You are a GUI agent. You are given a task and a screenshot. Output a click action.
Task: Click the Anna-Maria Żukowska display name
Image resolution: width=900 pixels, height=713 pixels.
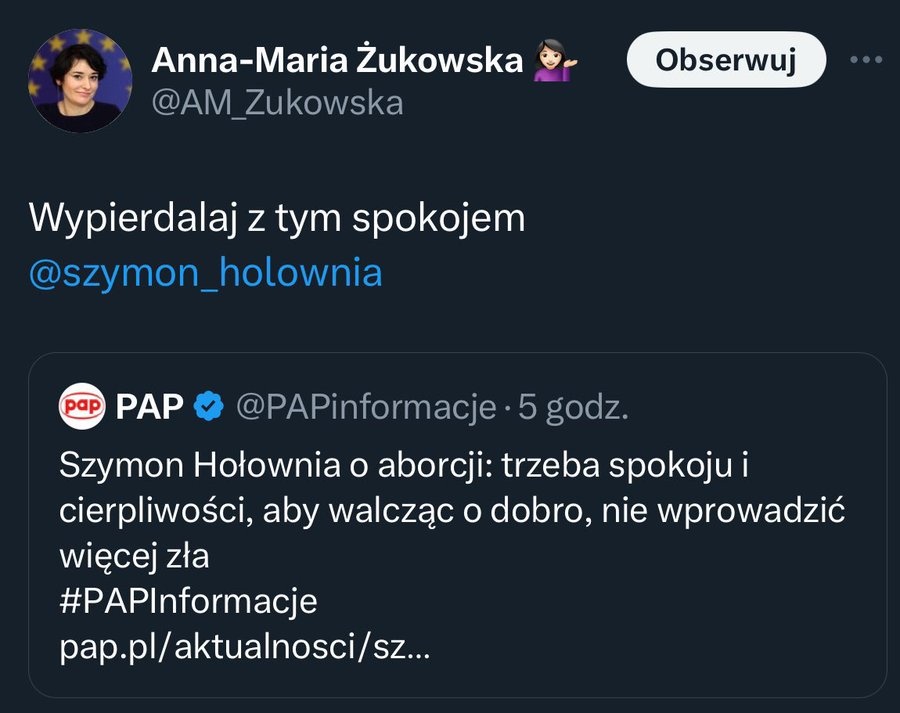337,61
